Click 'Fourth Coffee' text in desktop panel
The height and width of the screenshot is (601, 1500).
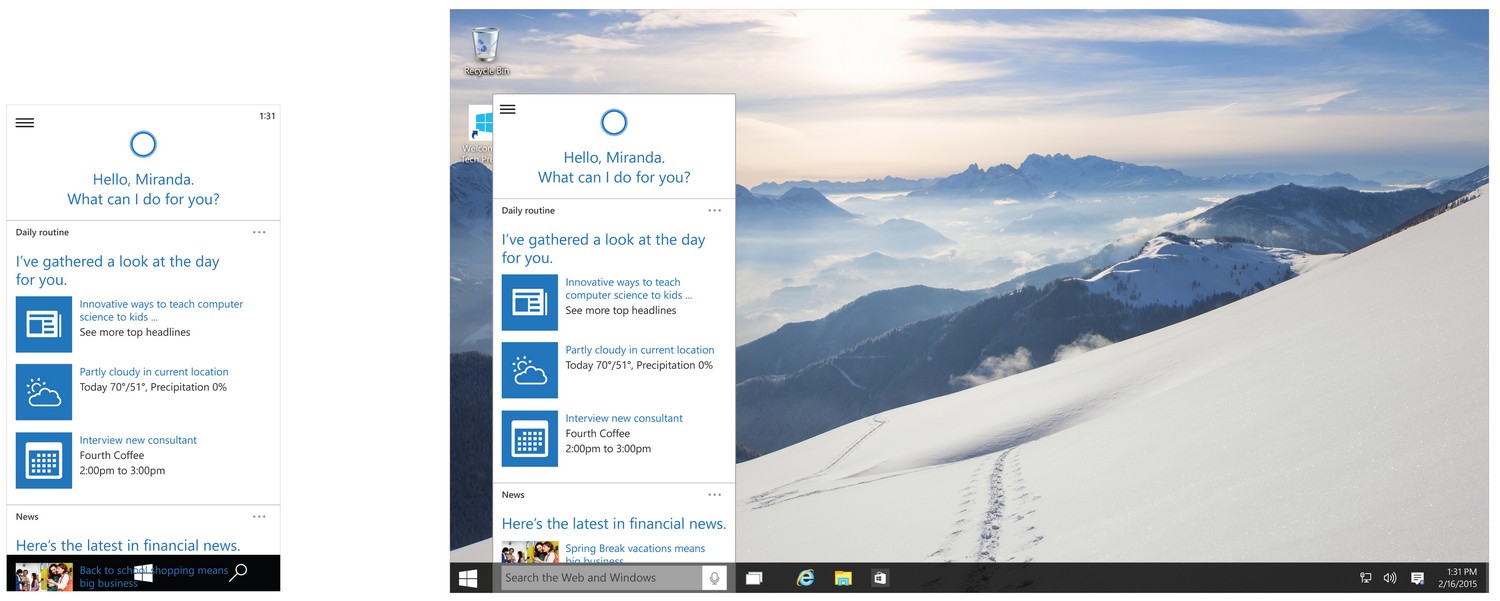(598, 433)
